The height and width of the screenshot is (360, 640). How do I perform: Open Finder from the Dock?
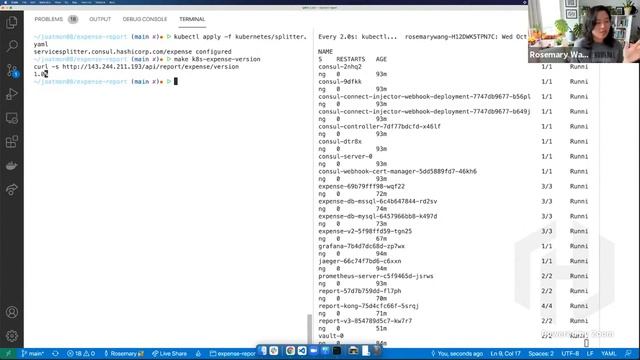(263, 350)
